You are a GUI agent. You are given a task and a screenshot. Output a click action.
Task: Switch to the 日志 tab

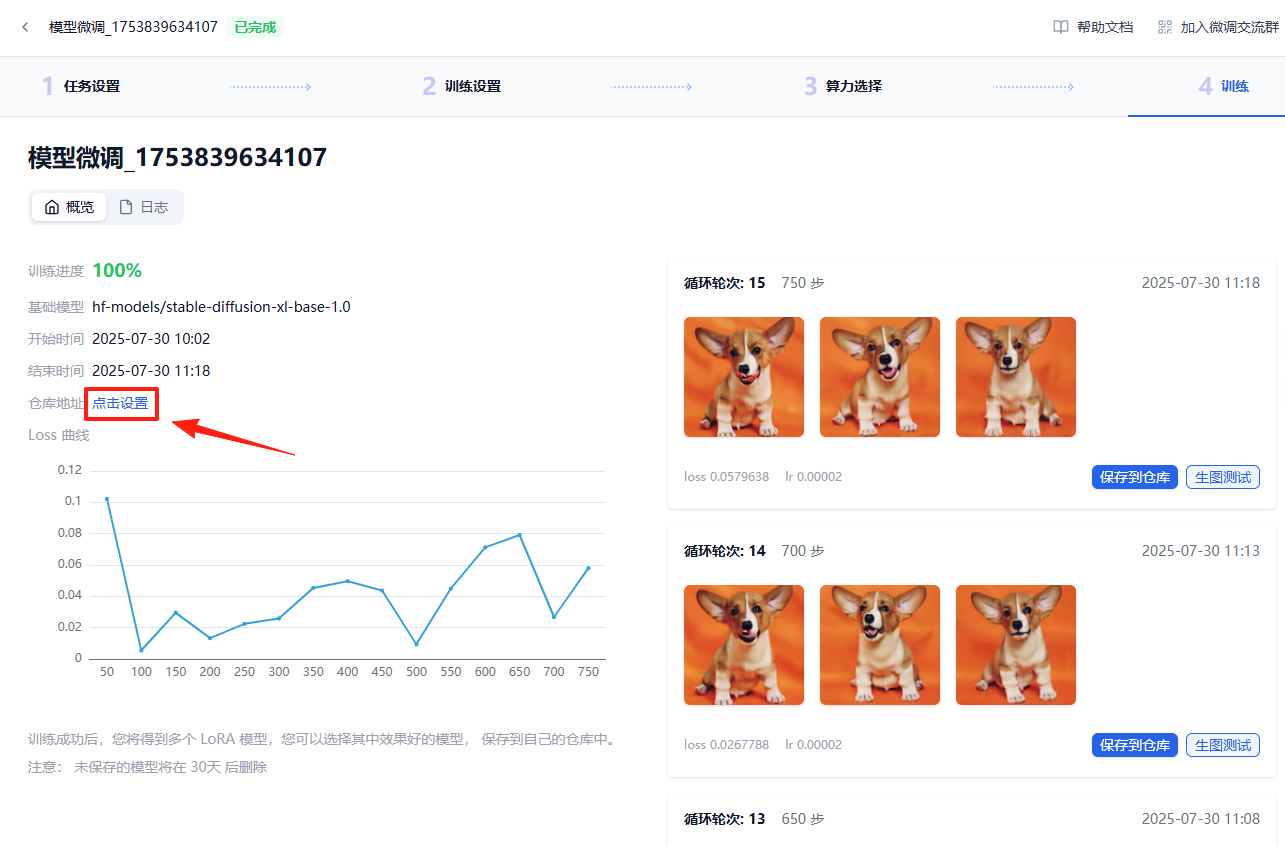coord(144,207)
